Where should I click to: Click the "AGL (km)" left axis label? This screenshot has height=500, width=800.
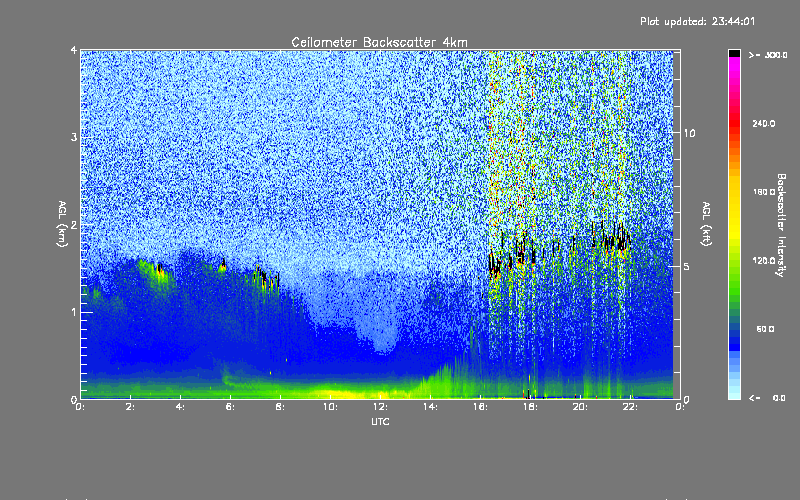click(x=62, y=224)
